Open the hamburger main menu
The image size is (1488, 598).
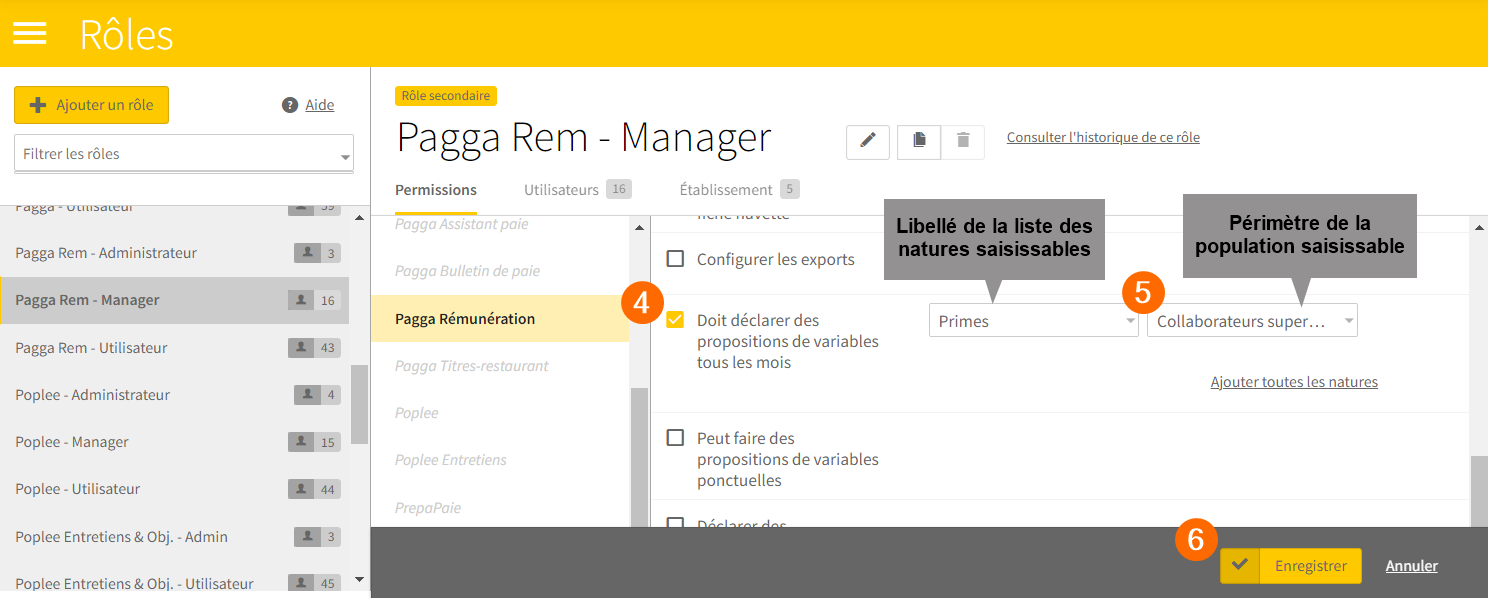[x=30, y=34]
